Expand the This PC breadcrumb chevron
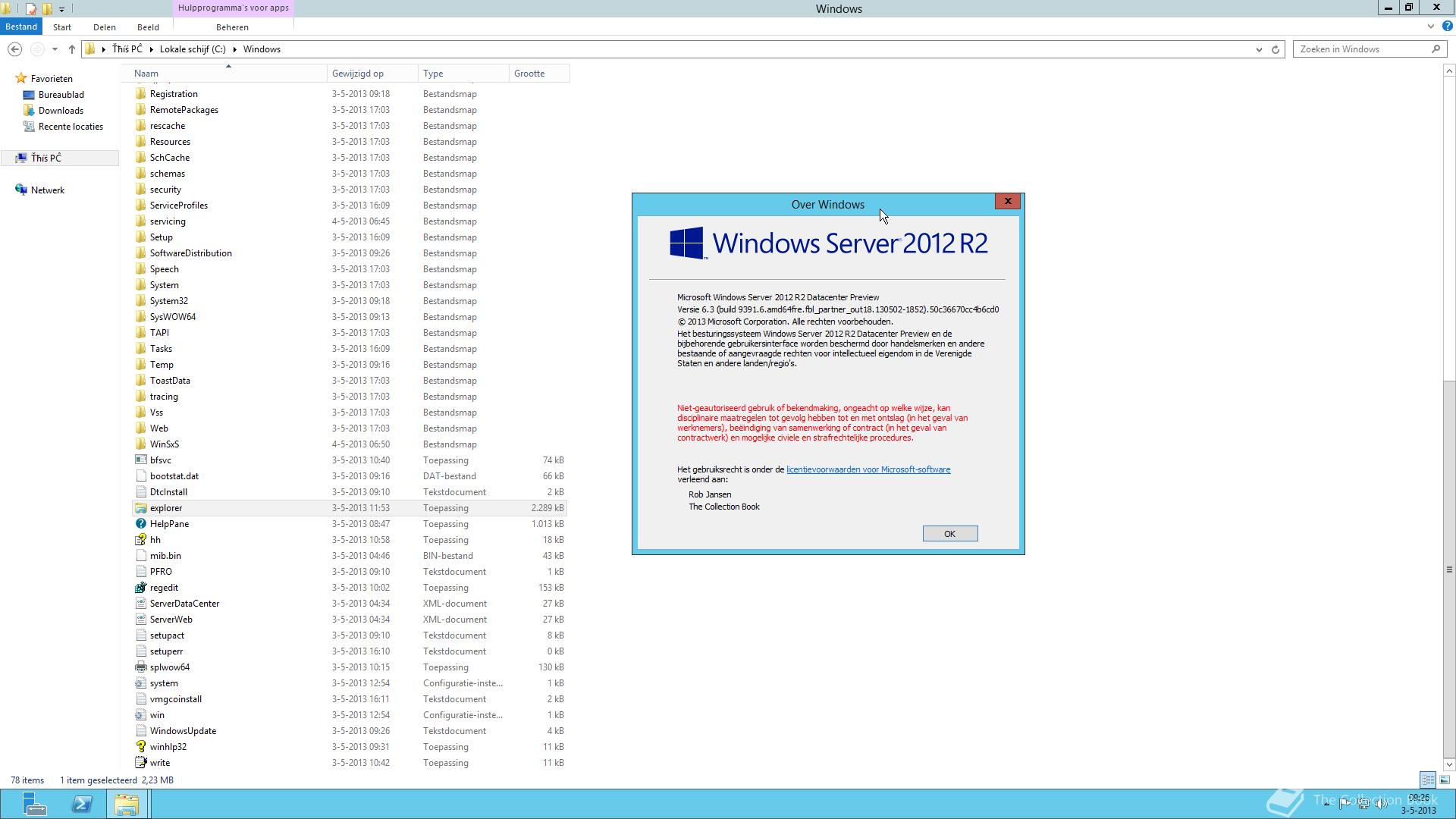Viewport: 1456px width, 819px height. tap(151, 49)
